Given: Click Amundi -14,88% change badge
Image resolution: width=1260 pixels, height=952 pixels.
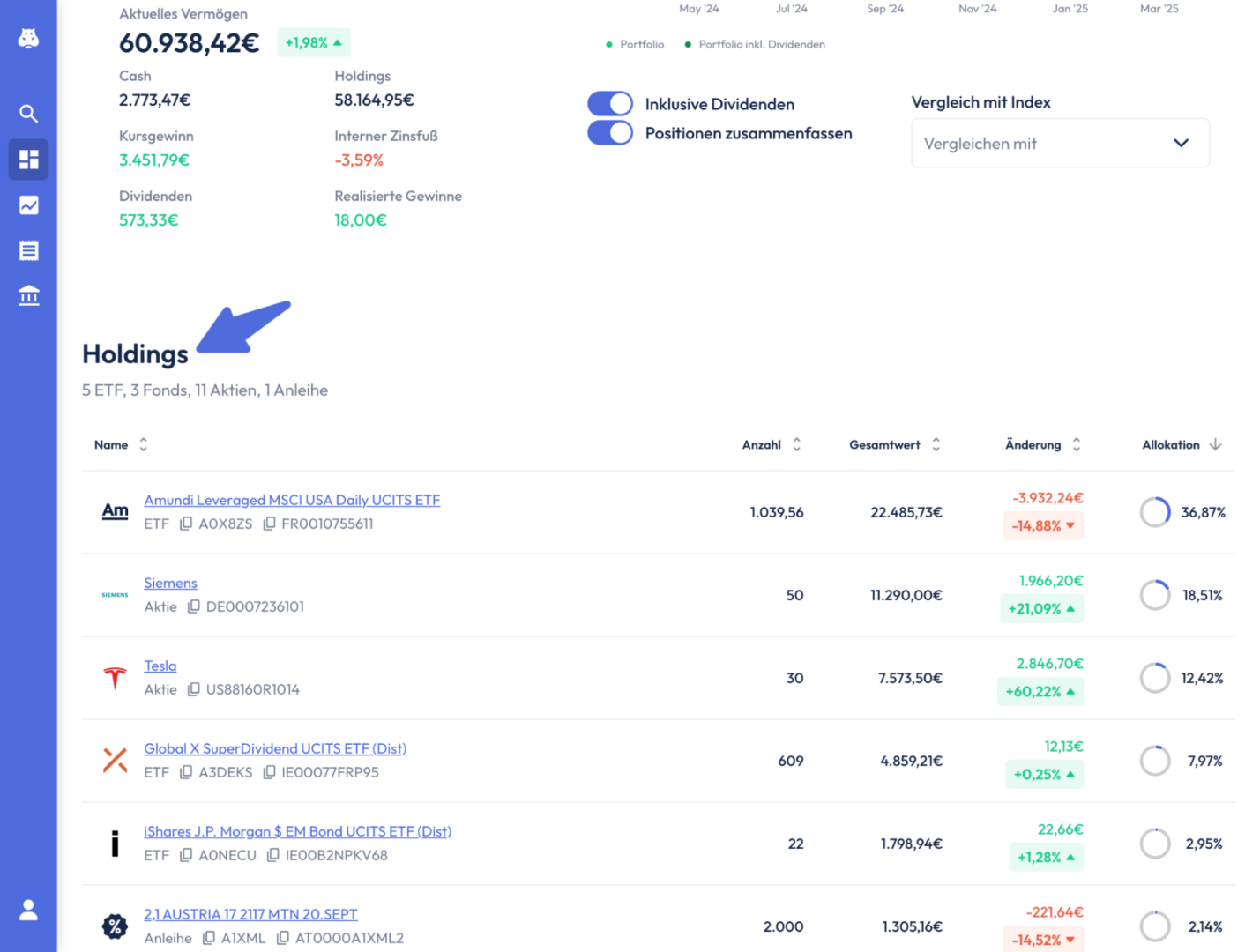Looking at the screenshot, I should click(x=1043, y=525).
